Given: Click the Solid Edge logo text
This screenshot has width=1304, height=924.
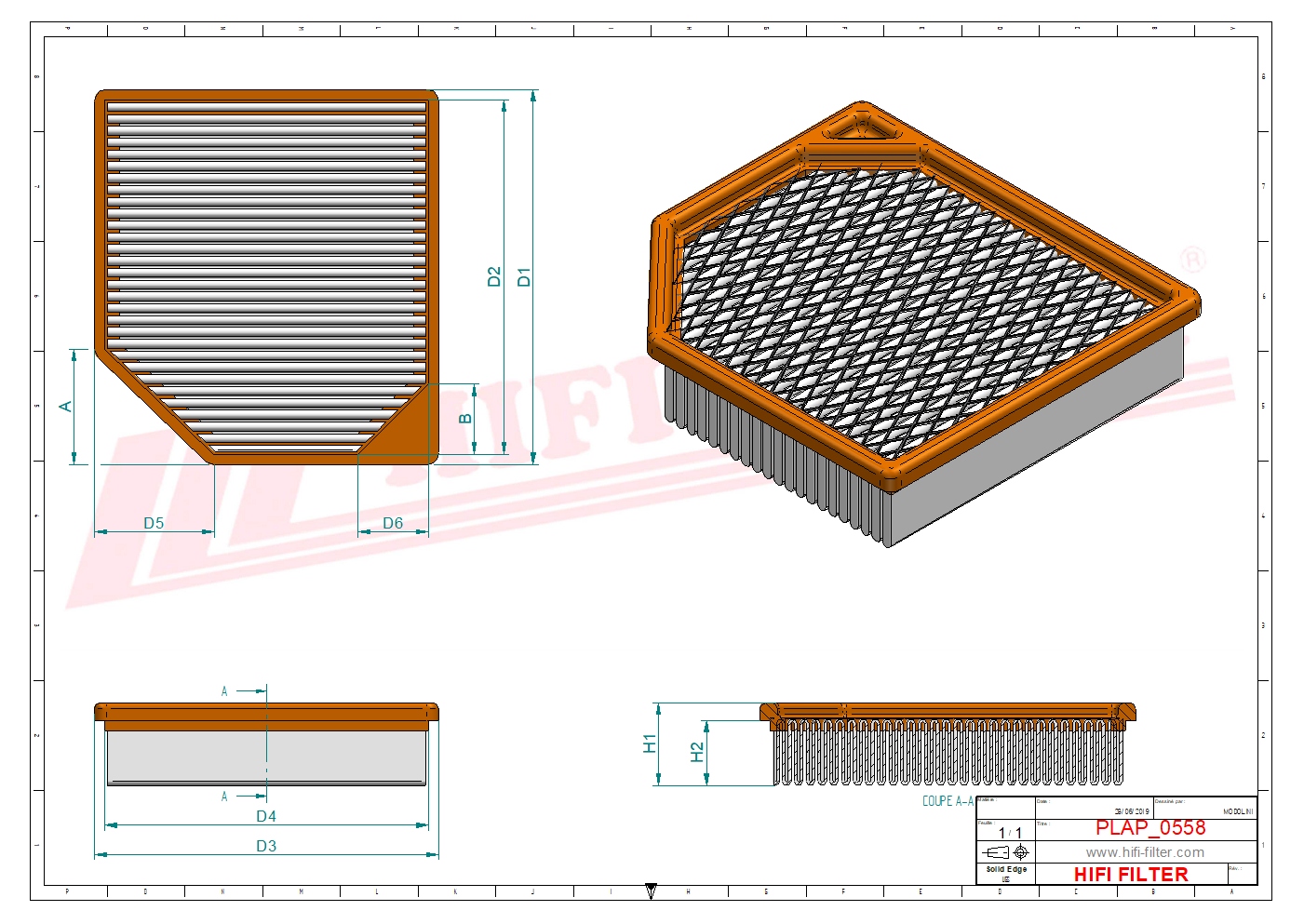Looking at the screenshot, I should [1006, 870].
